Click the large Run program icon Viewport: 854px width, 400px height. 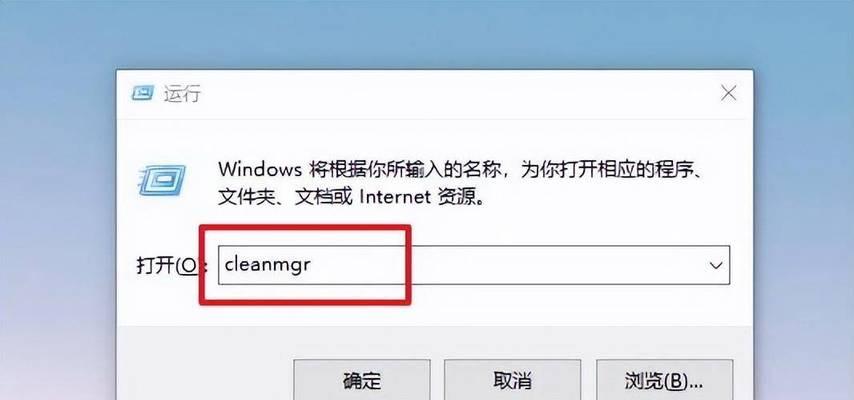[161, 180]
